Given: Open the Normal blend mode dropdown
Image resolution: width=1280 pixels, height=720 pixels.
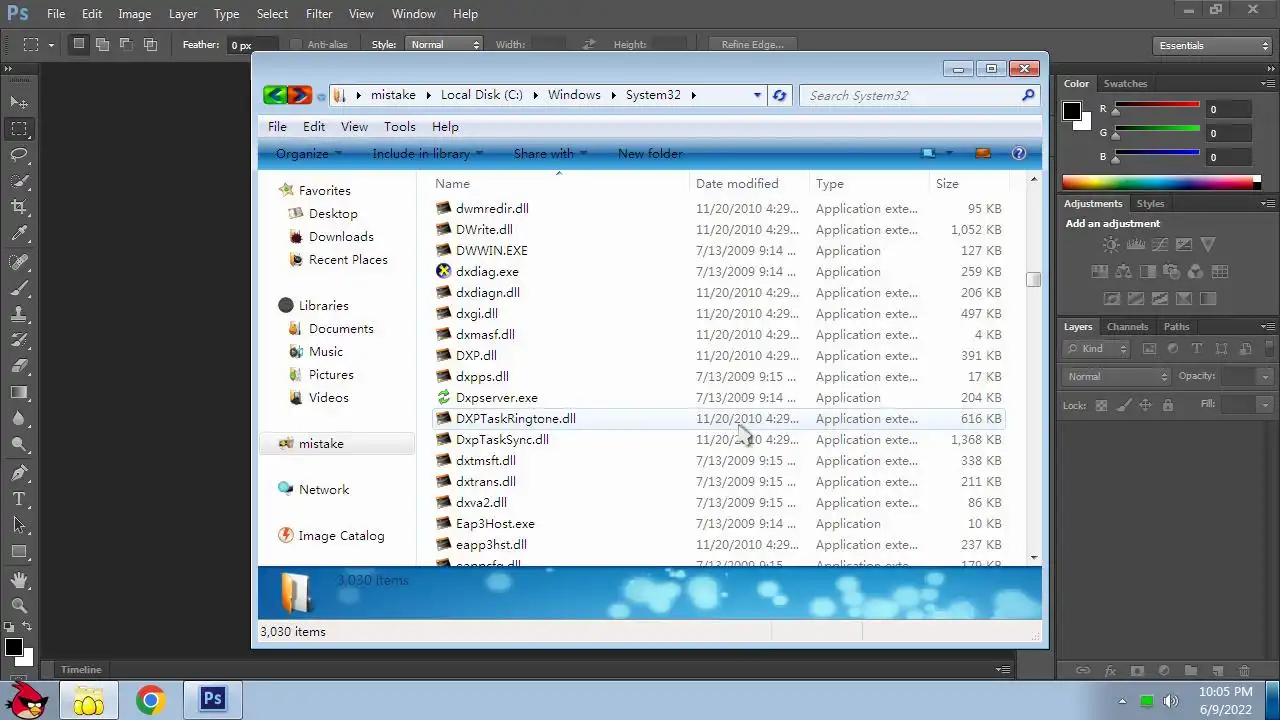Looking at the screenshot, I should (x=1117, y=376).
